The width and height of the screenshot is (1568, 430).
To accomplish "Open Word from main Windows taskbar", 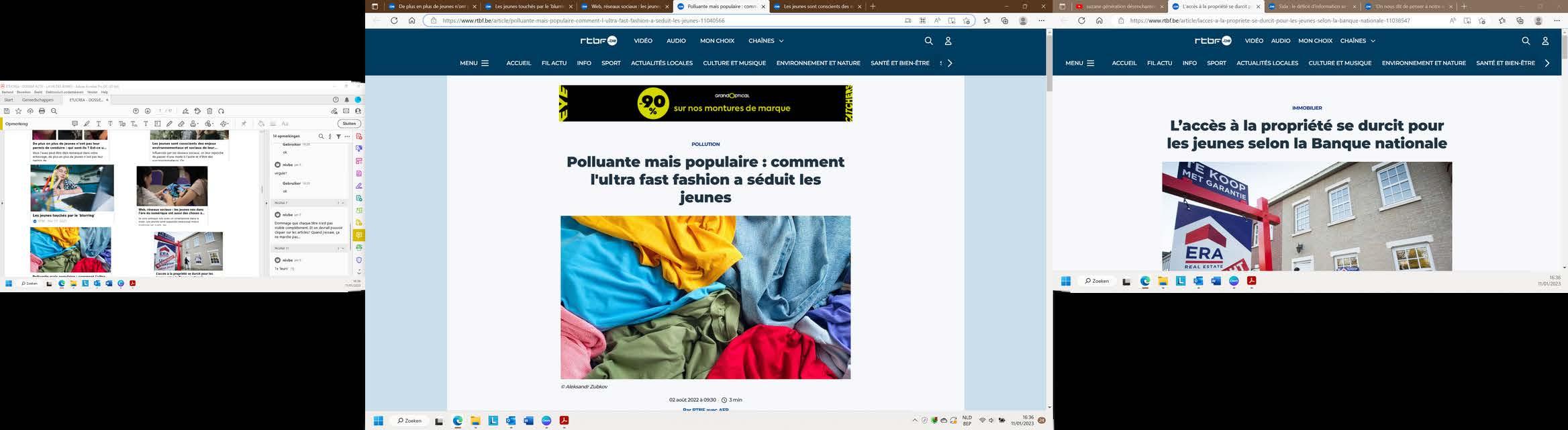I will [x=528, y=421].
